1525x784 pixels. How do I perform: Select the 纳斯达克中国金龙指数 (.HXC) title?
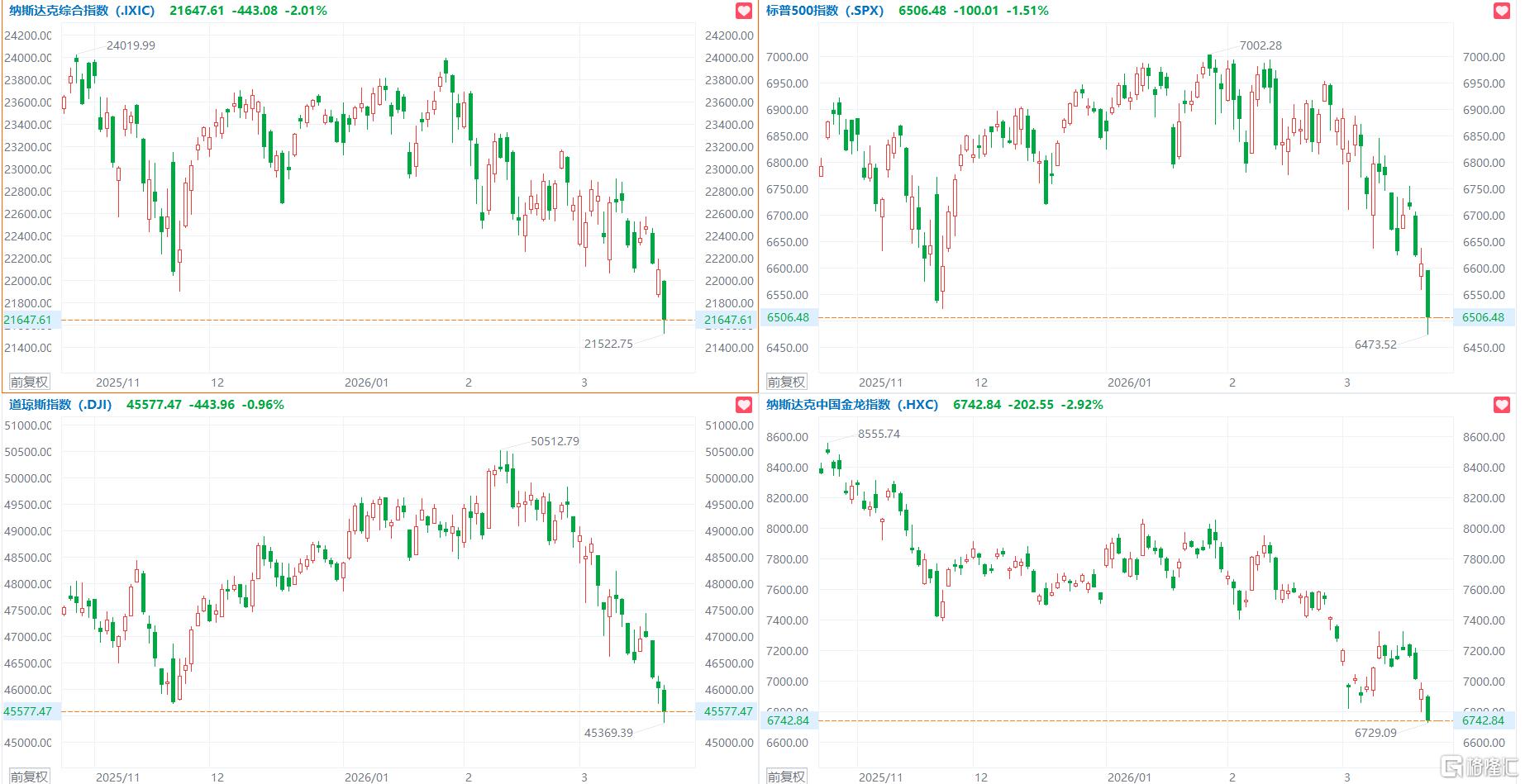pyautogui.click(x=851, y=405)
